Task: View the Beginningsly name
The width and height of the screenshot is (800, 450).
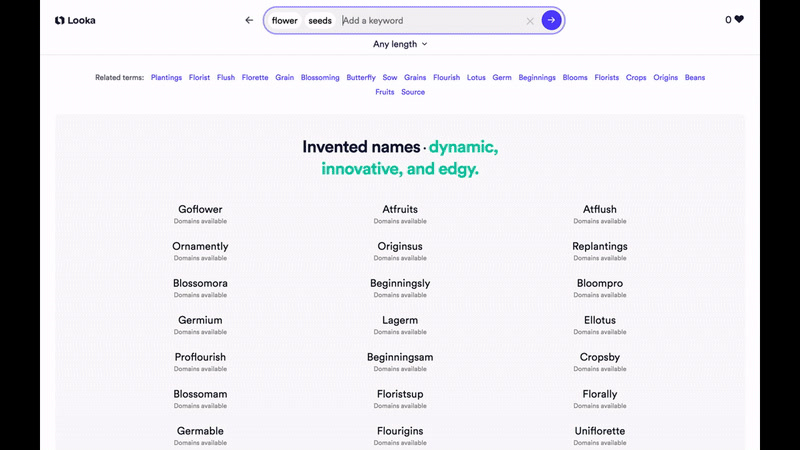Action: click(400, 283)
